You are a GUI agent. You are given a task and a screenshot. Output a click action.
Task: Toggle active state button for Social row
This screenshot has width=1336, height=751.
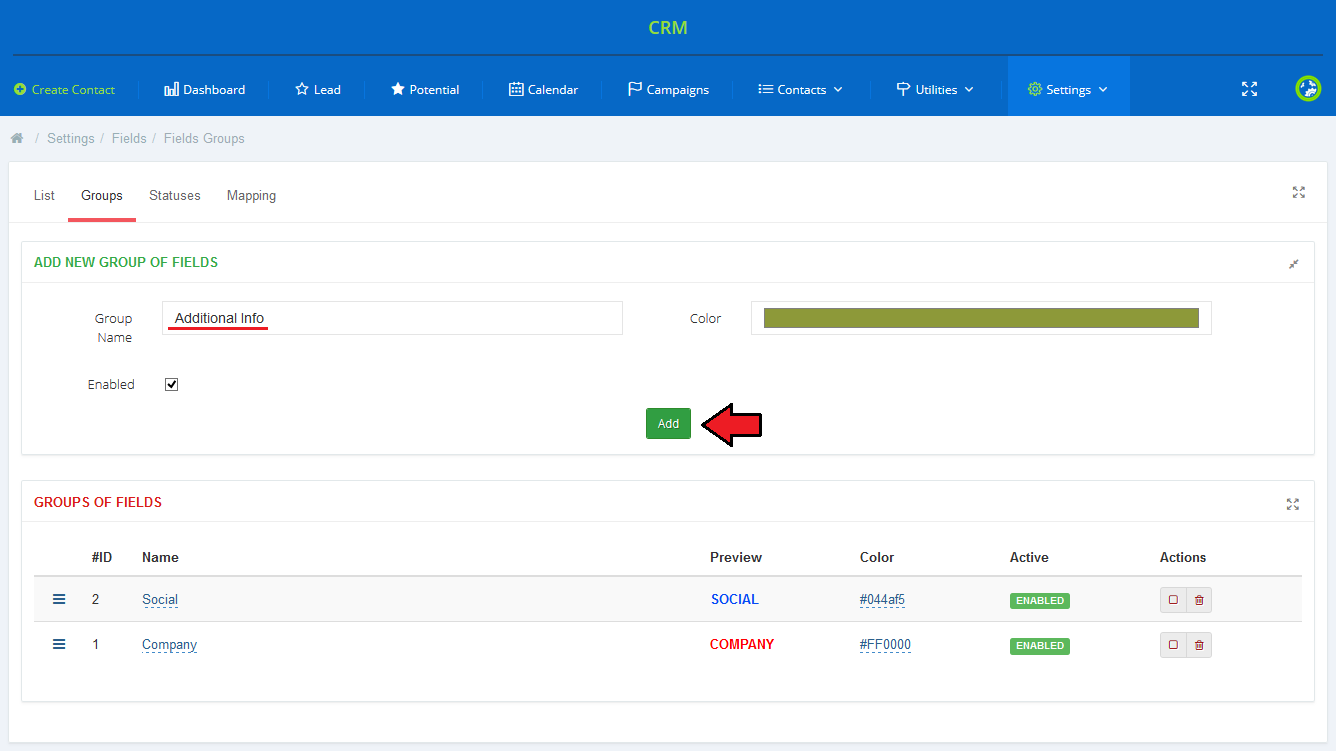(1173, 600)
